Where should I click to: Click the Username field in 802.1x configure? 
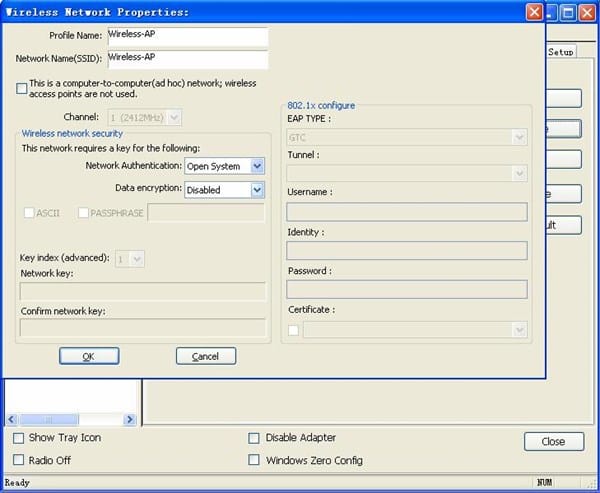406,211
